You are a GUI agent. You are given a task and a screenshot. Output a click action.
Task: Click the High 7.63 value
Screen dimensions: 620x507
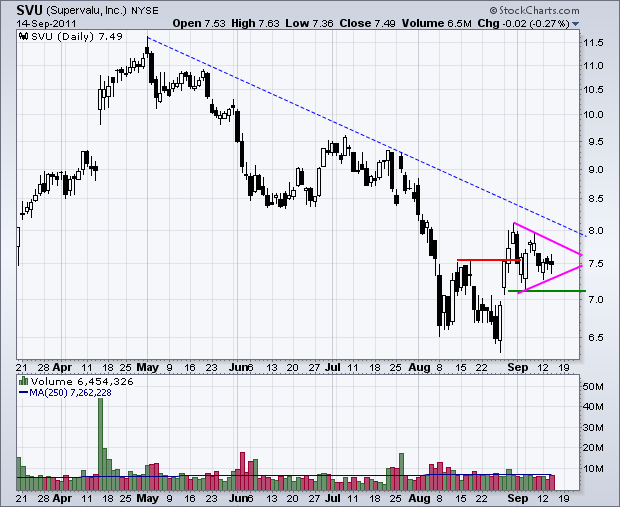point(255,23)
